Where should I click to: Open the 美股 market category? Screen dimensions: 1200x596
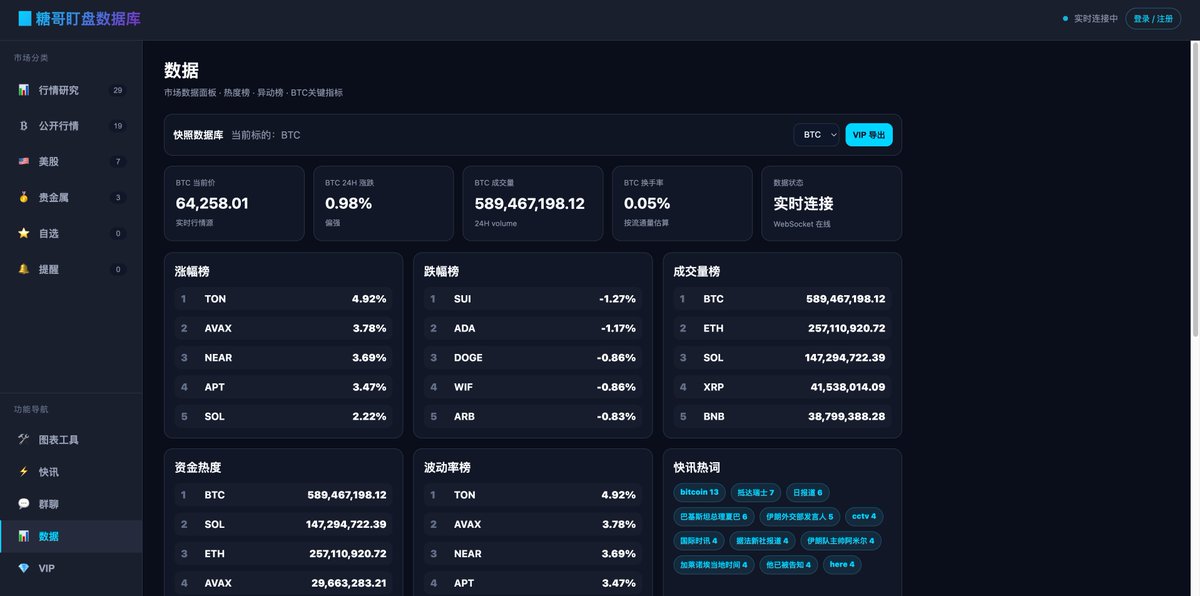(x=71, y=161)
